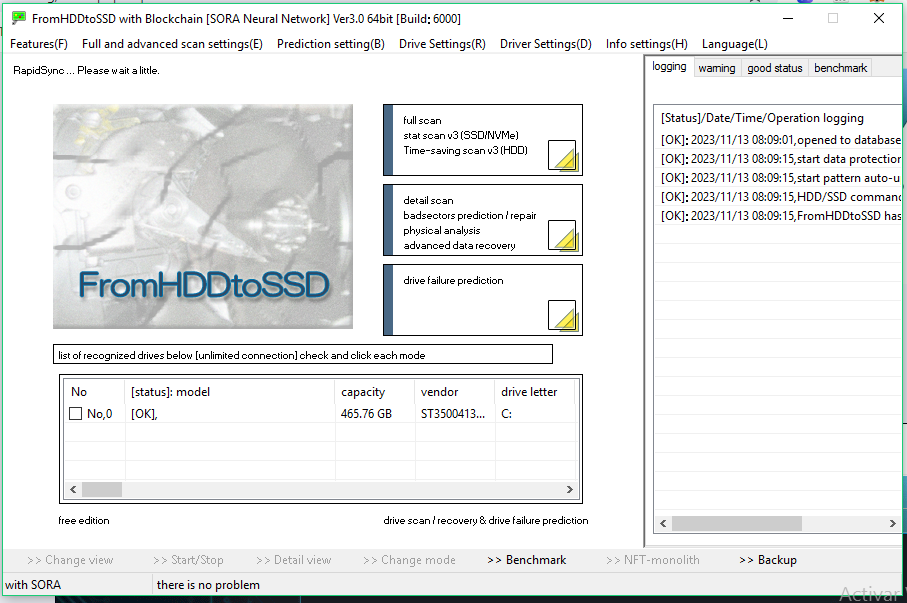Image resolution: width=907 pixels, height=603 pixels.
Task: Click the >> Change view button
Action: pyautogui.click(x=70, y=560)
